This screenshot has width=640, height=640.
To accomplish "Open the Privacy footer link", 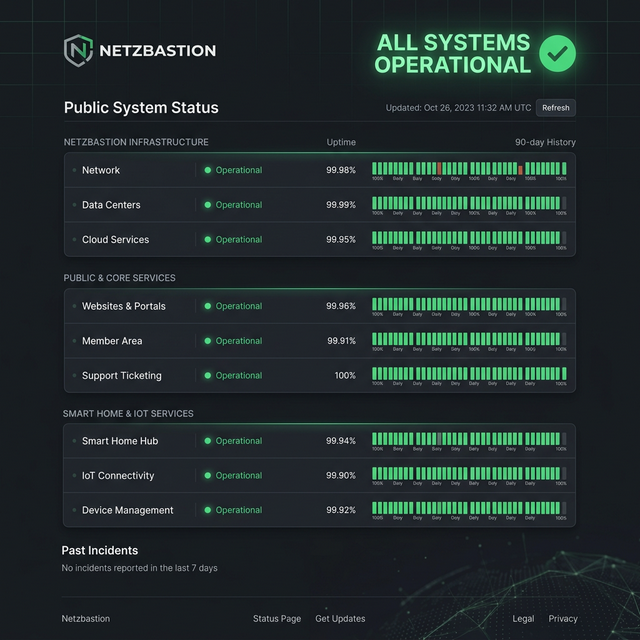I will [x=563, y=619].
